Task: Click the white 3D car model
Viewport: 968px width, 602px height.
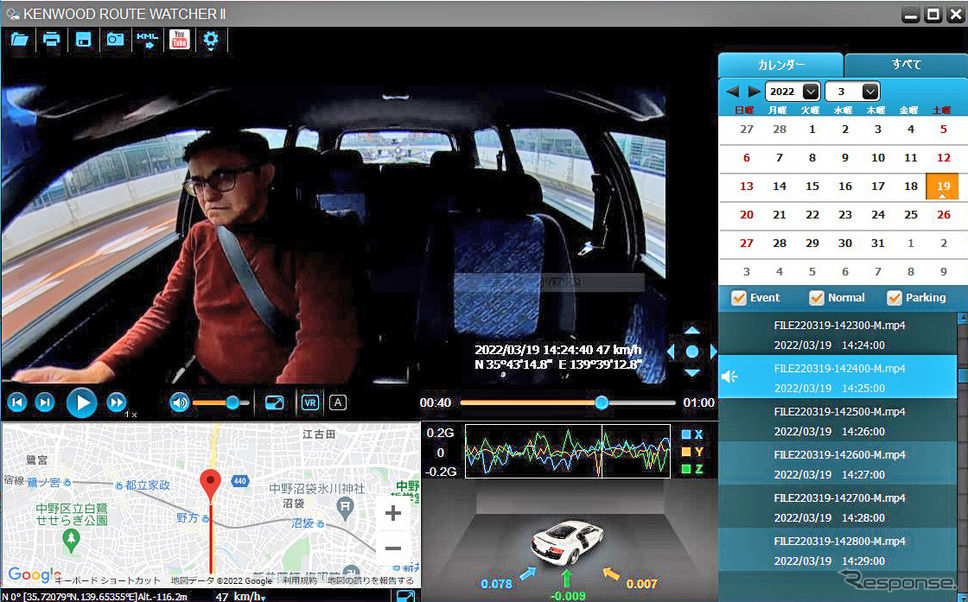Action: (x=567, y=543)
